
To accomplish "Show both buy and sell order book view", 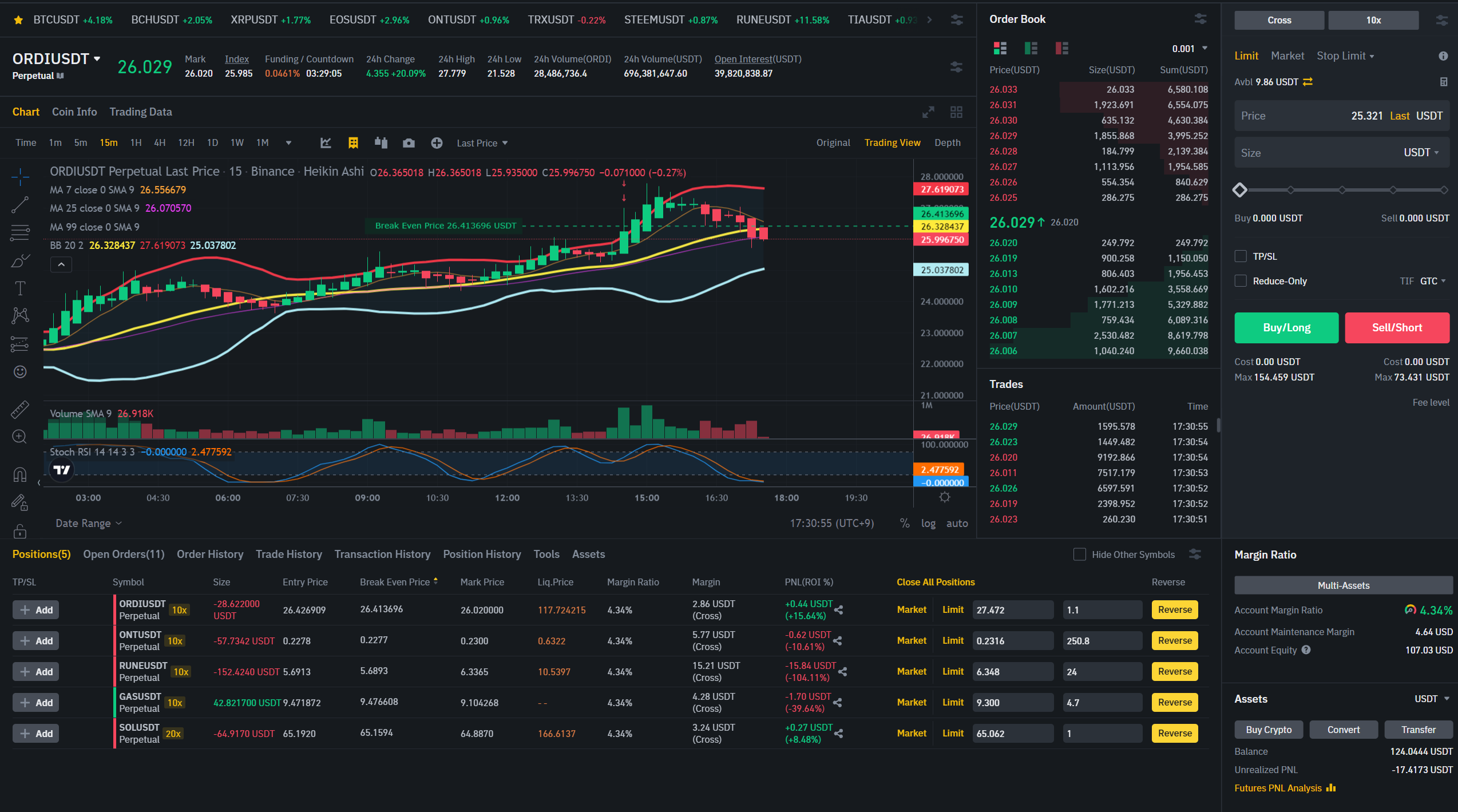I will [1000, 48].
